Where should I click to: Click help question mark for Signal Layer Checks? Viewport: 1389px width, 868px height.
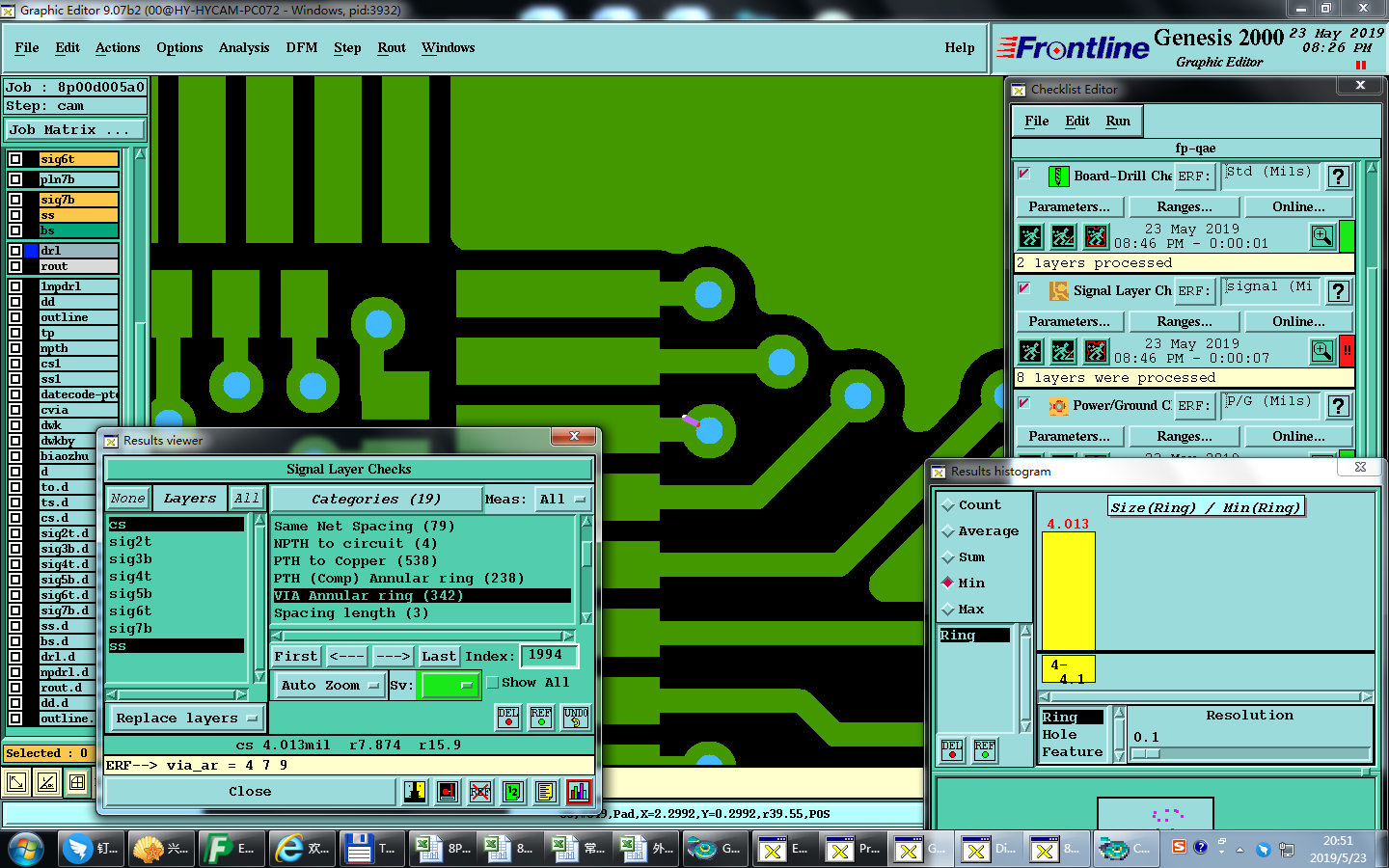(x=1338, y=291)
